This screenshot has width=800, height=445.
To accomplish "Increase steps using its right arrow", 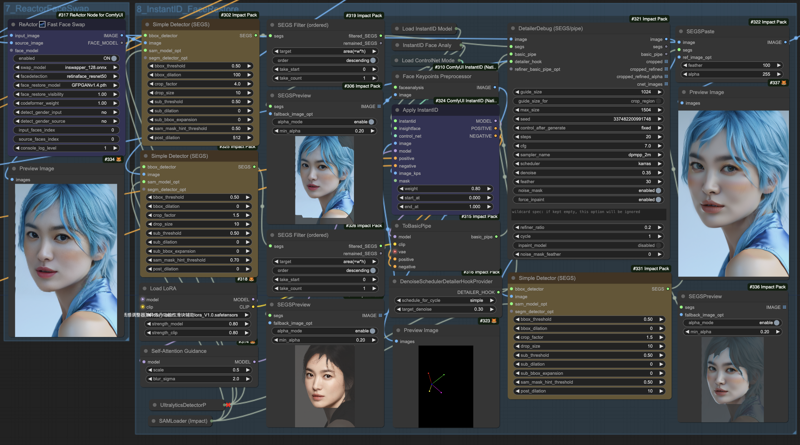I will 660,137.
